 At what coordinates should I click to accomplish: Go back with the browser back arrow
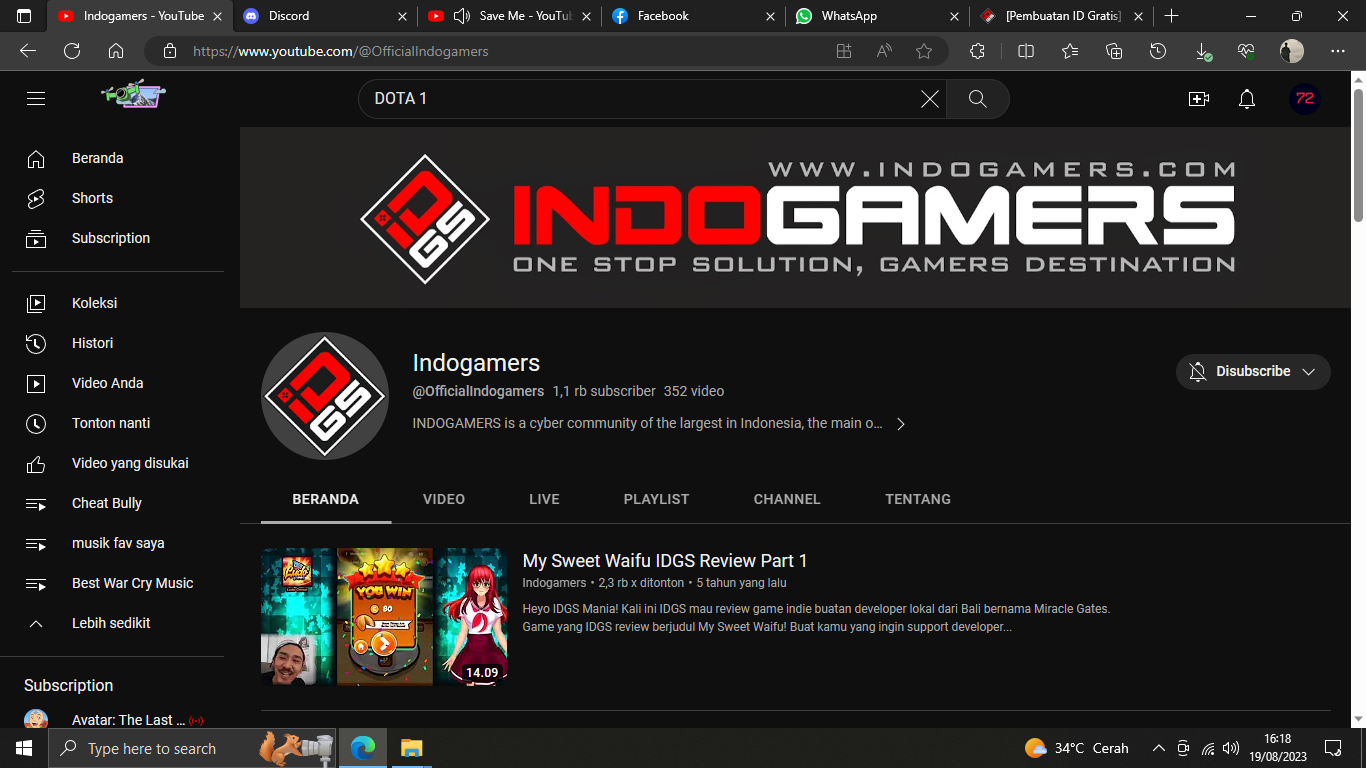tap(28, 51)
